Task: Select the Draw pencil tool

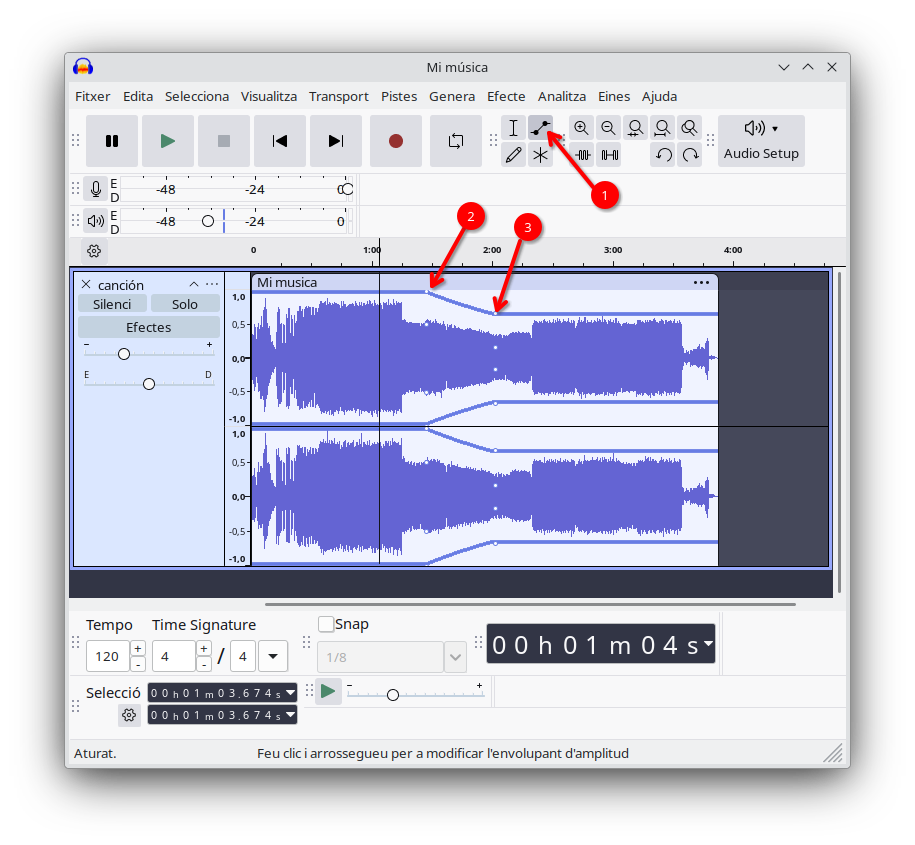Action: [513, 155]
